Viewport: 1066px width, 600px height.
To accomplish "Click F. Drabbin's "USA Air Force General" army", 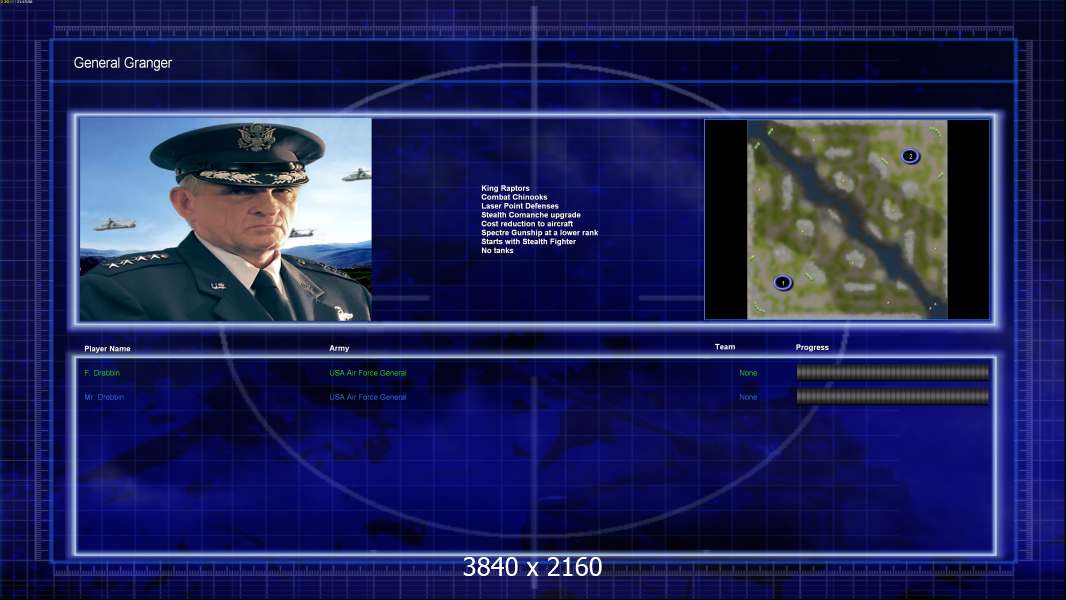I will [368, 373].
